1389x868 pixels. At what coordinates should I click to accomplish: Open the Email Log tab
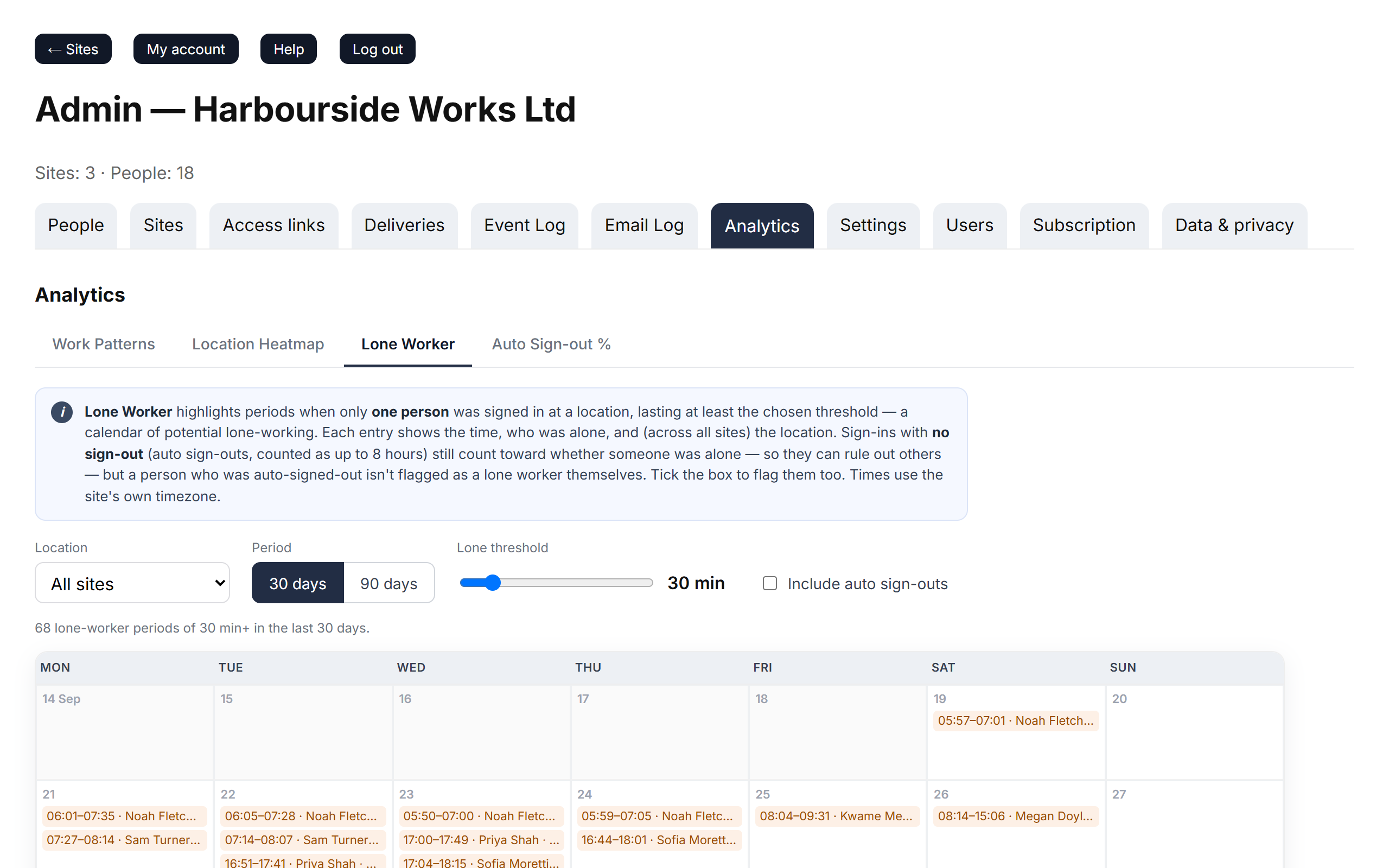coord(644,226)
